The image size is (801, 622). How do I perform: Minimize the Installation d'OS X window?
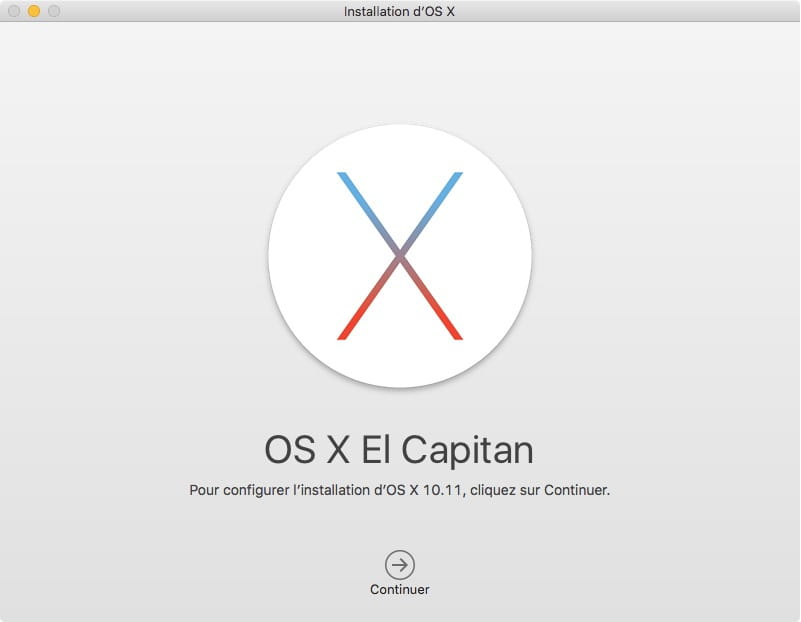click(x=34, y=11)
